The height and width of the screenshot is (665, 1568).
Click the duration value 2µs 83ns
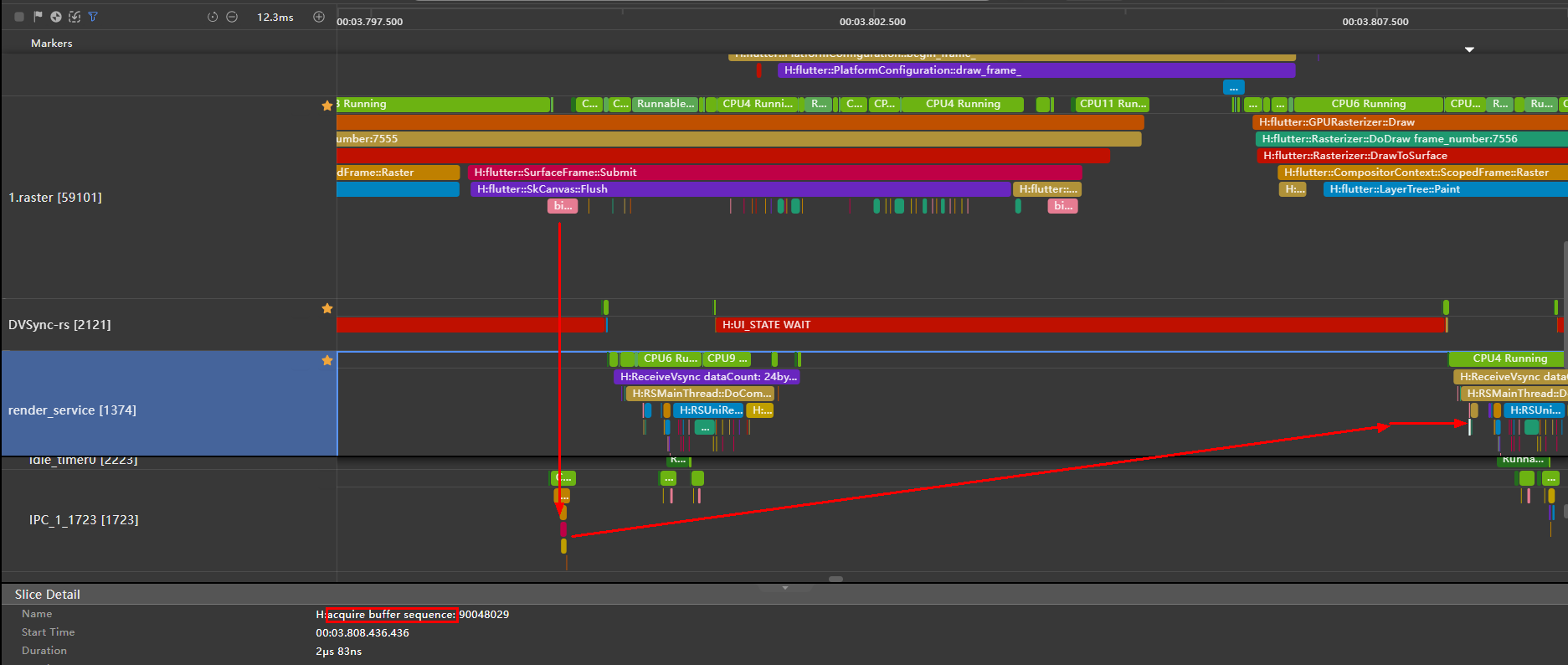338,652
